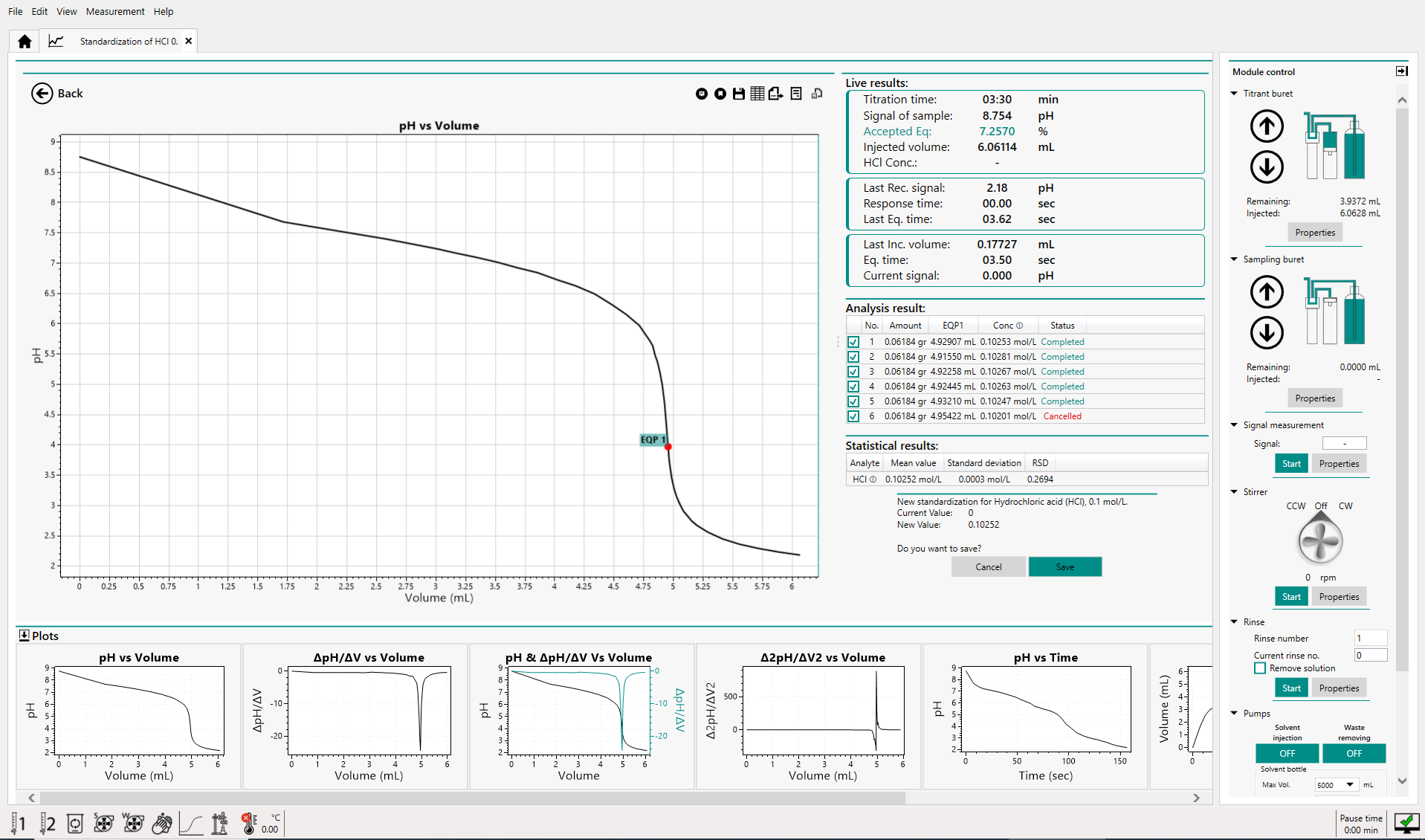
Task: Click the home icon tab
Action: tap(25, 42)
